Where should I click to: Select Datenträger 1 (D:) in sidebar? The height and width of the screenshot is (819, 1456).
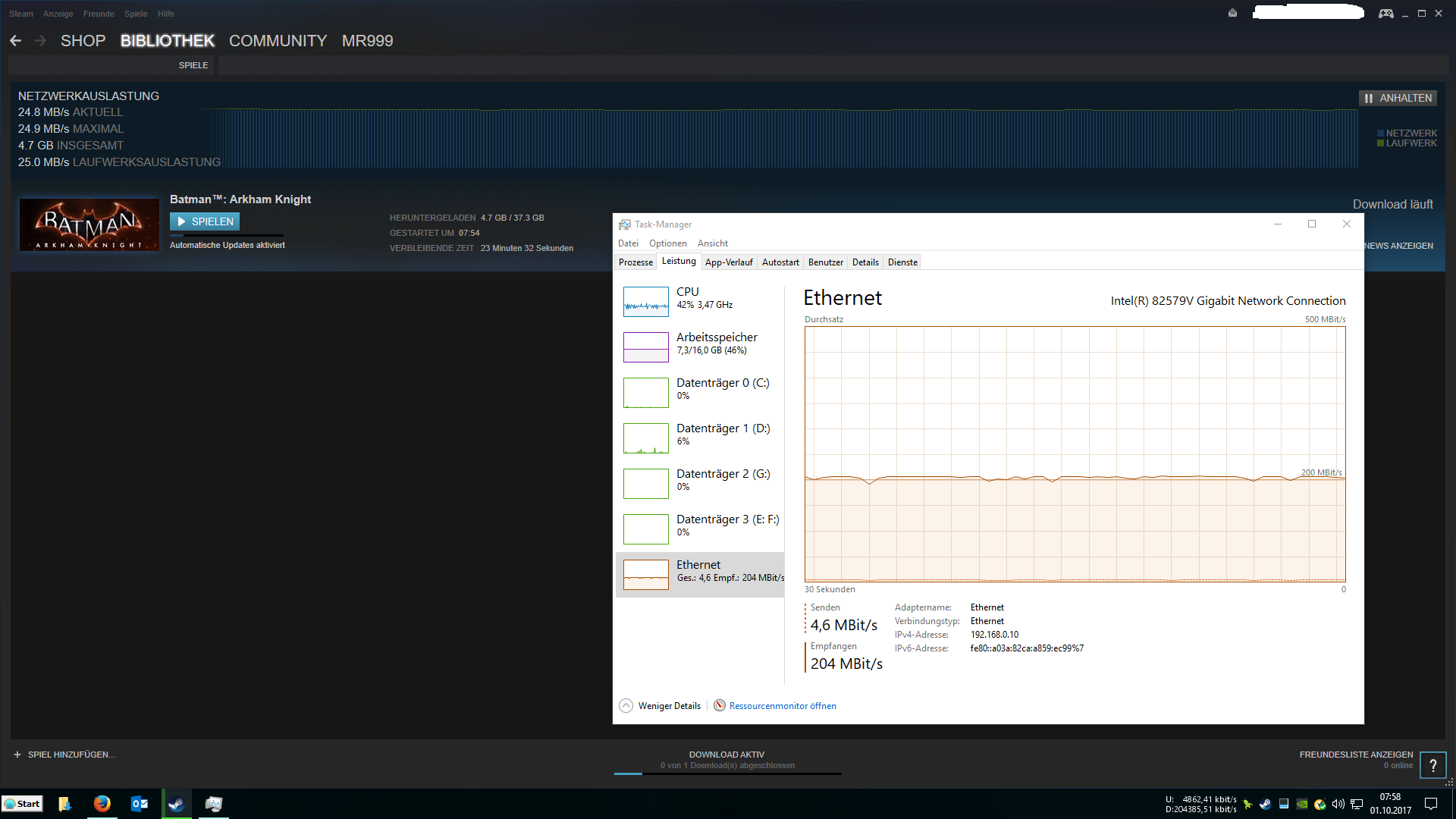click(700, 438)
